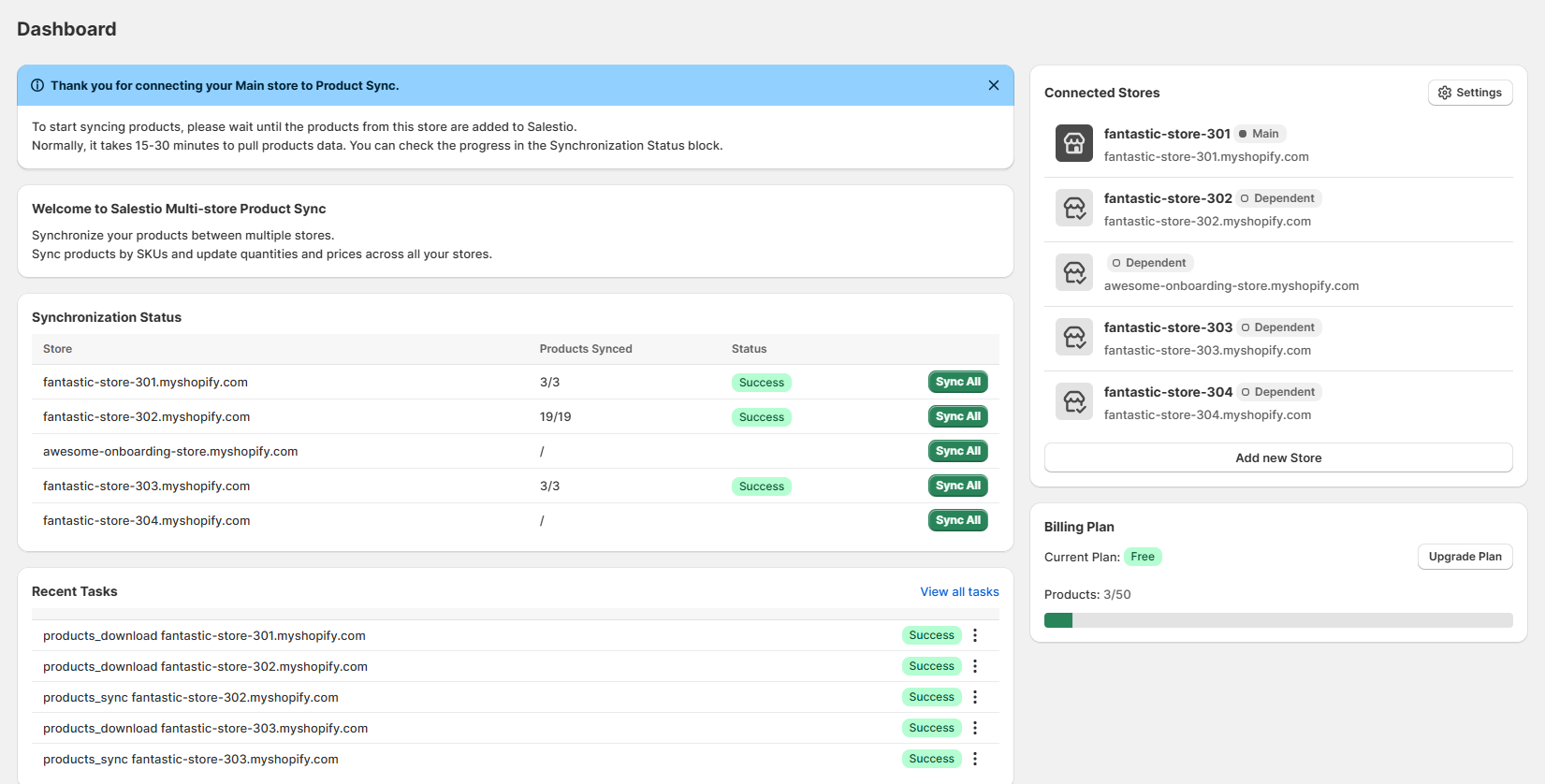Click the fantastic-store-301 store name in Connected Stores
Viewport: 1545px width, 784px height.
click(x=1167, y=134)
